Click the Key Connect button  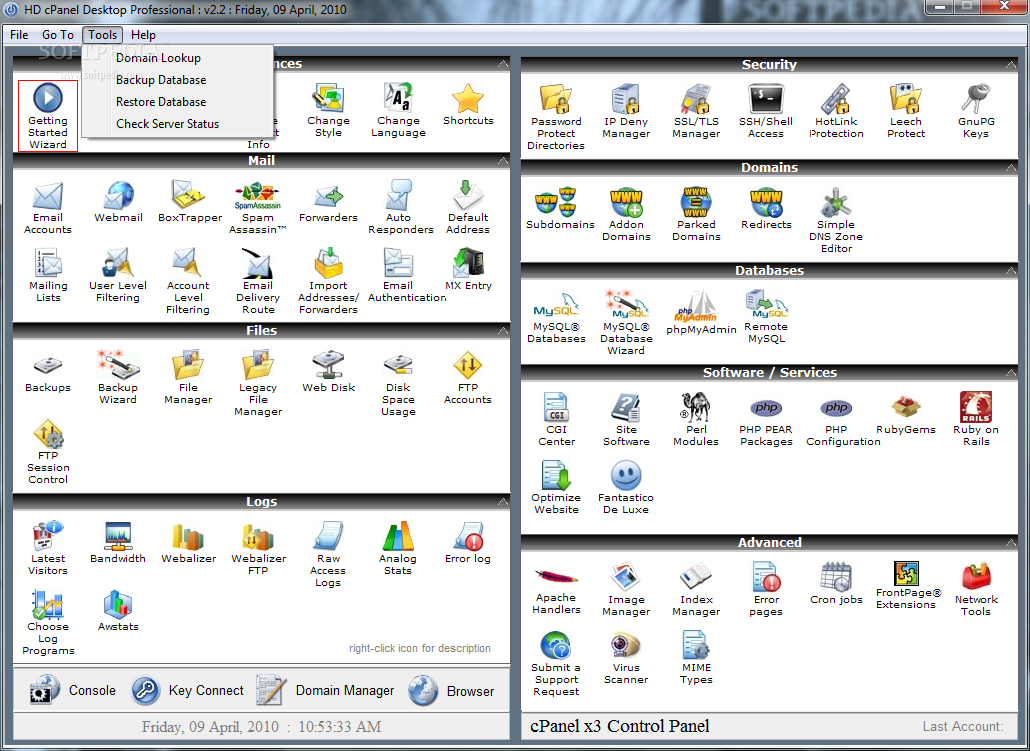(187, 691)
